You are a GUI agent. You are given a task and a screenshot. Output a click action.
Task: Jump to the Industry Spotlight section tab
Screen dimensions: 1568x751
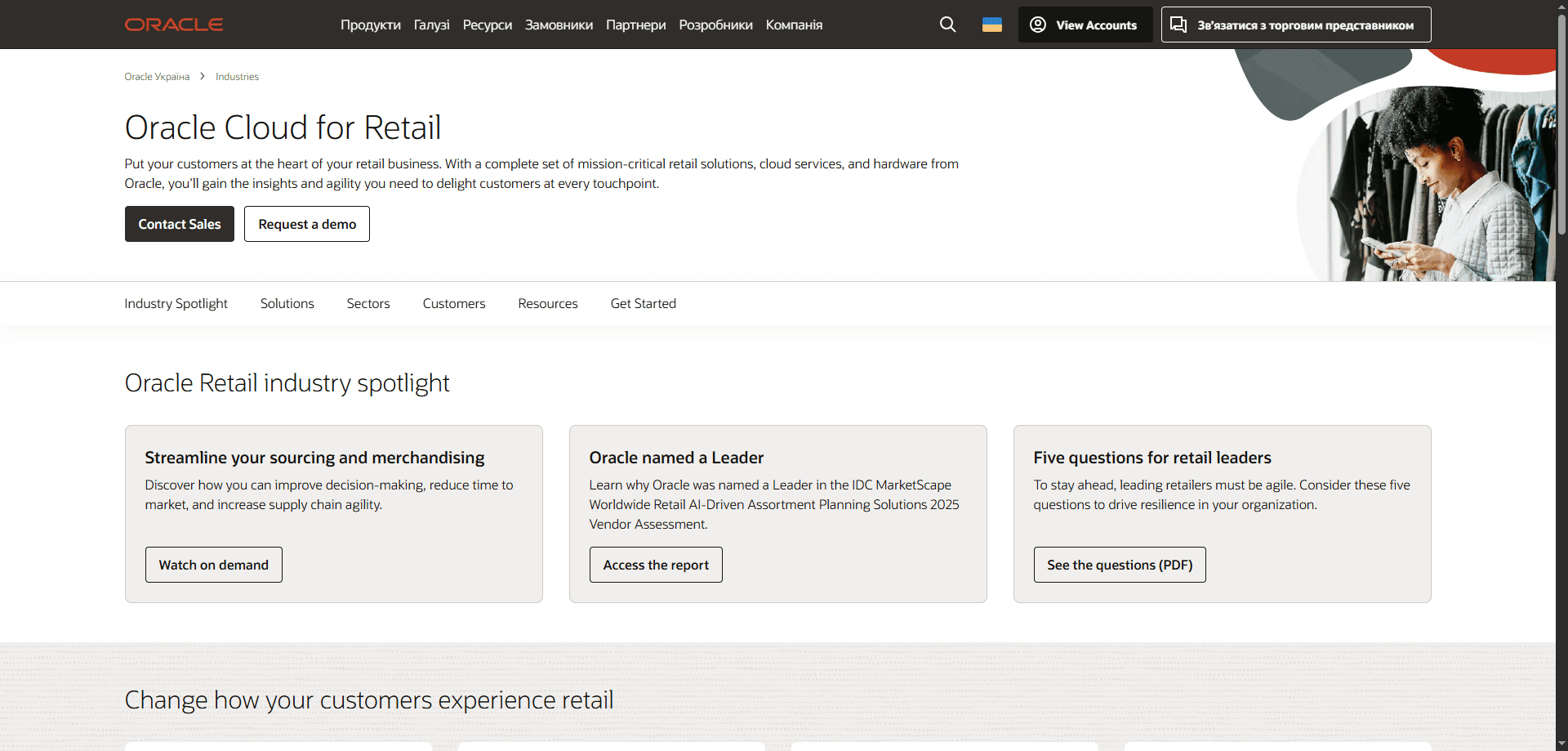click(176, 303)
